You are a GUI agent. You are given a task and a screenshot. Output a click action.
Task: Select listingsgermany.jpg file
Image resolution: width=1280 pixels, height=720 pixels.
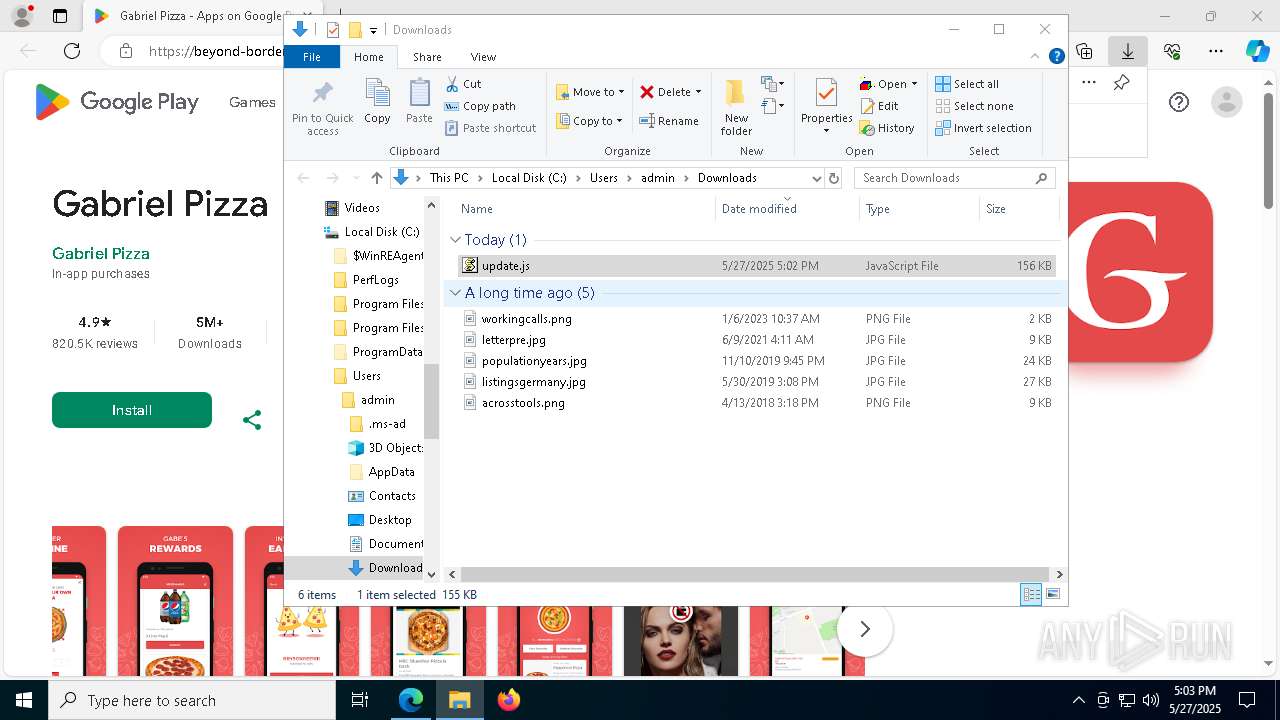(x=756, y=382)
